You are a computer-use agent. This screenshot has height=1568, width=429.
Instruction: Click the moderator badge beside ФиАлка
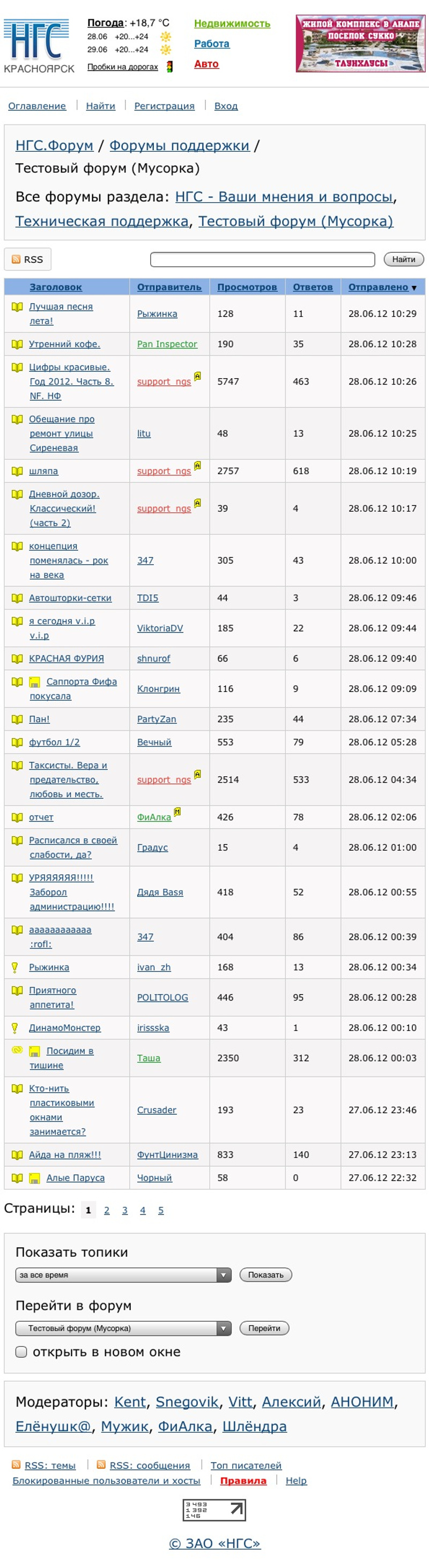[x=177, y=812]
